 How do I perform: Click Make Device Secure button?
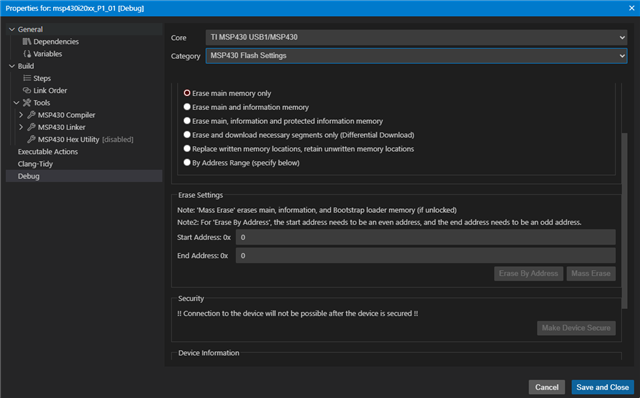click(576, 328)
